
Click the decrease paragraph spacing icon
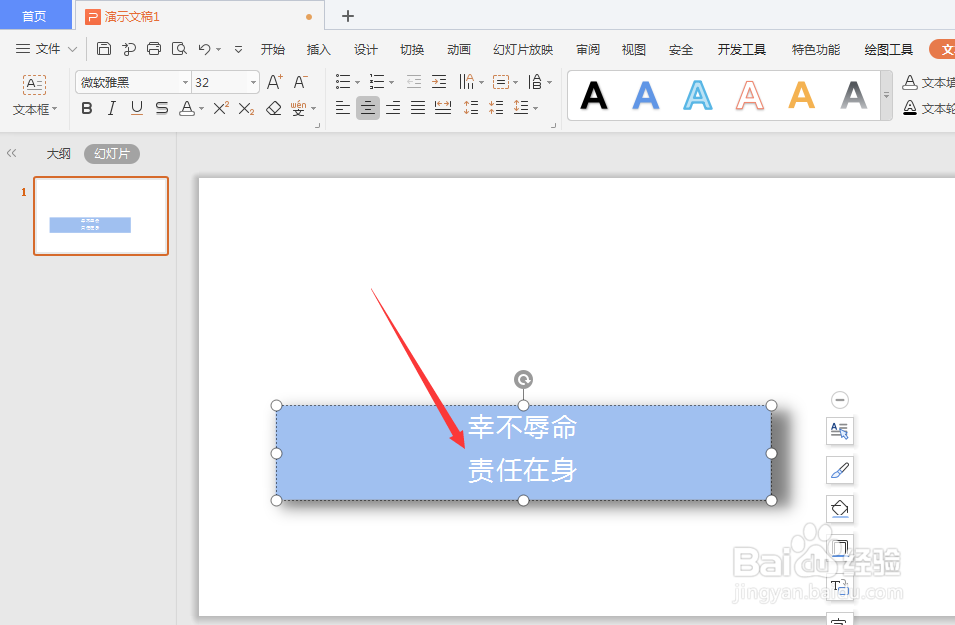[496, 108]
